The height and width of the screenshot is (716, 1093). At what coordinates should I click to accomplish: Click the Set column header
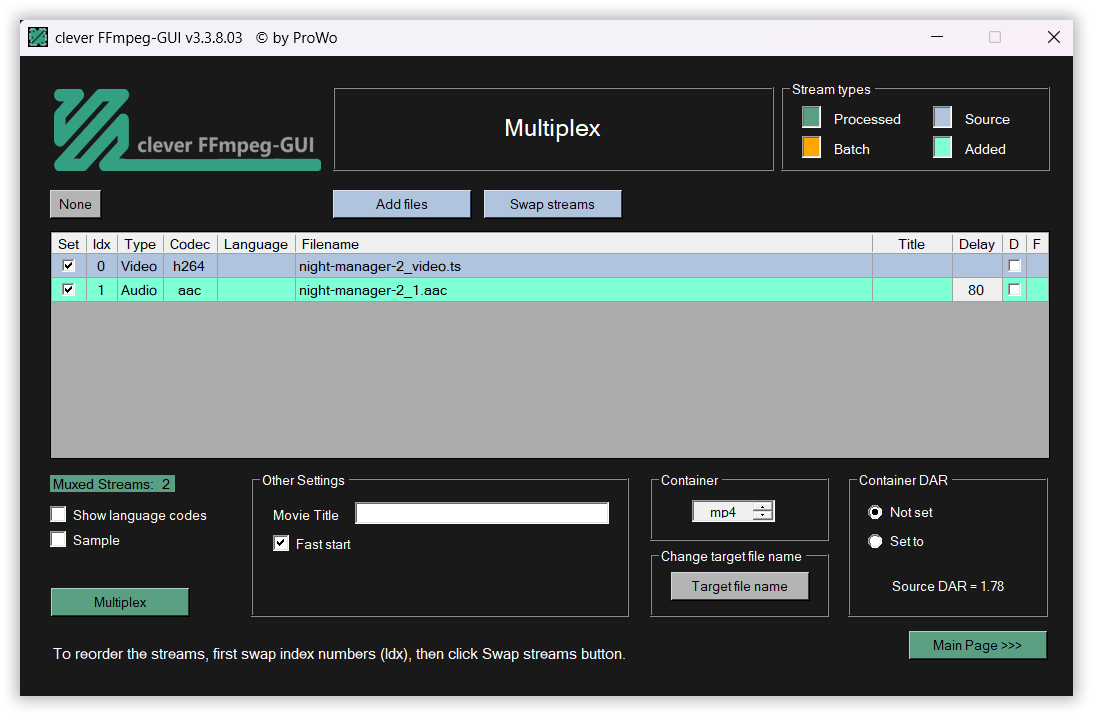point(68,244)
